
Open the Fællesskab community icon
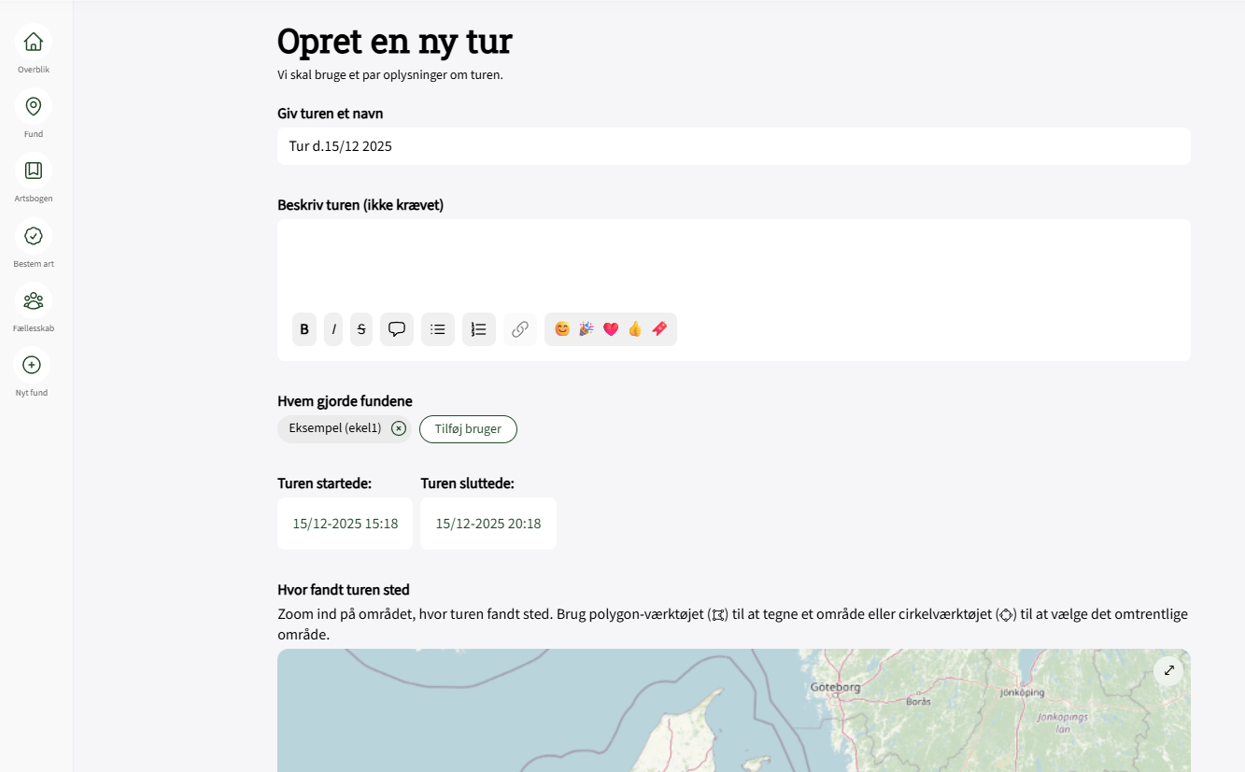point(33,302)
